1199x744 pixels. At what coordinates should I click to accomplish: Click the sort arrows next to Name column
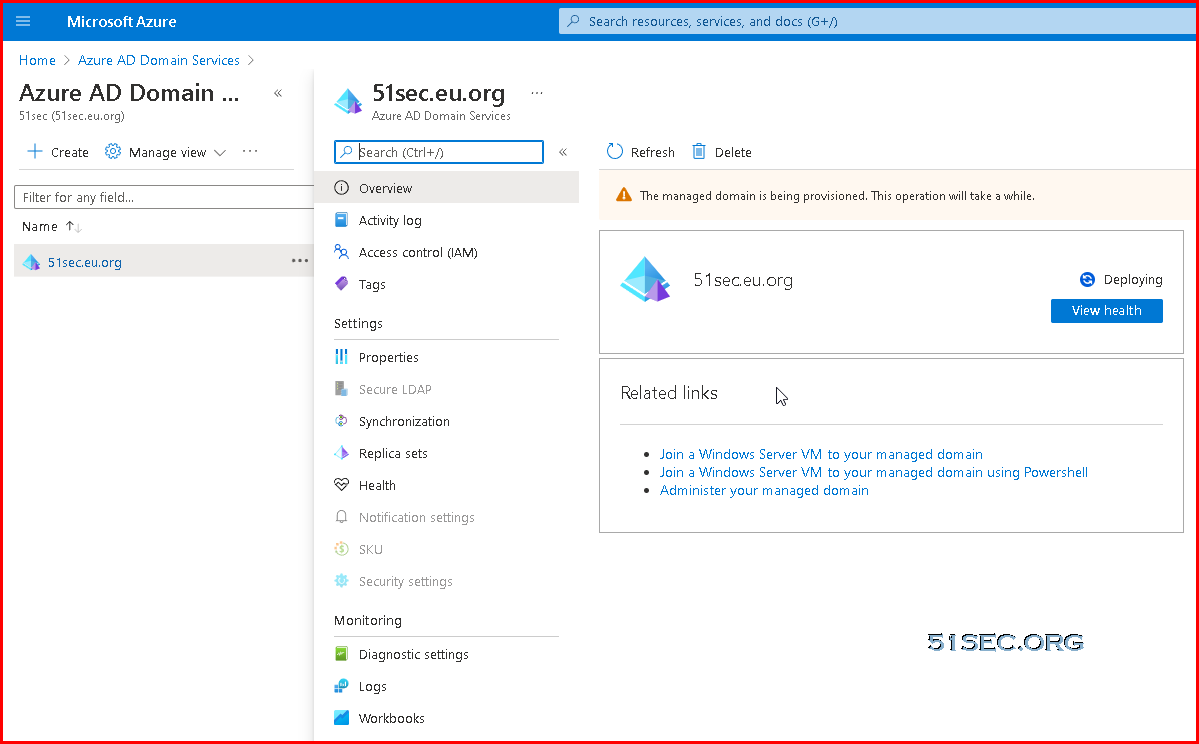(x=73, y=226)
